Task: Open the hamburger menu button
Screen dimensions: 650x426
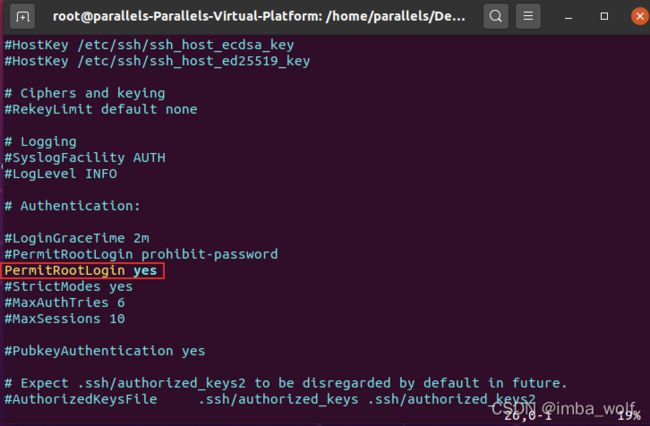Action: (528, 16)
